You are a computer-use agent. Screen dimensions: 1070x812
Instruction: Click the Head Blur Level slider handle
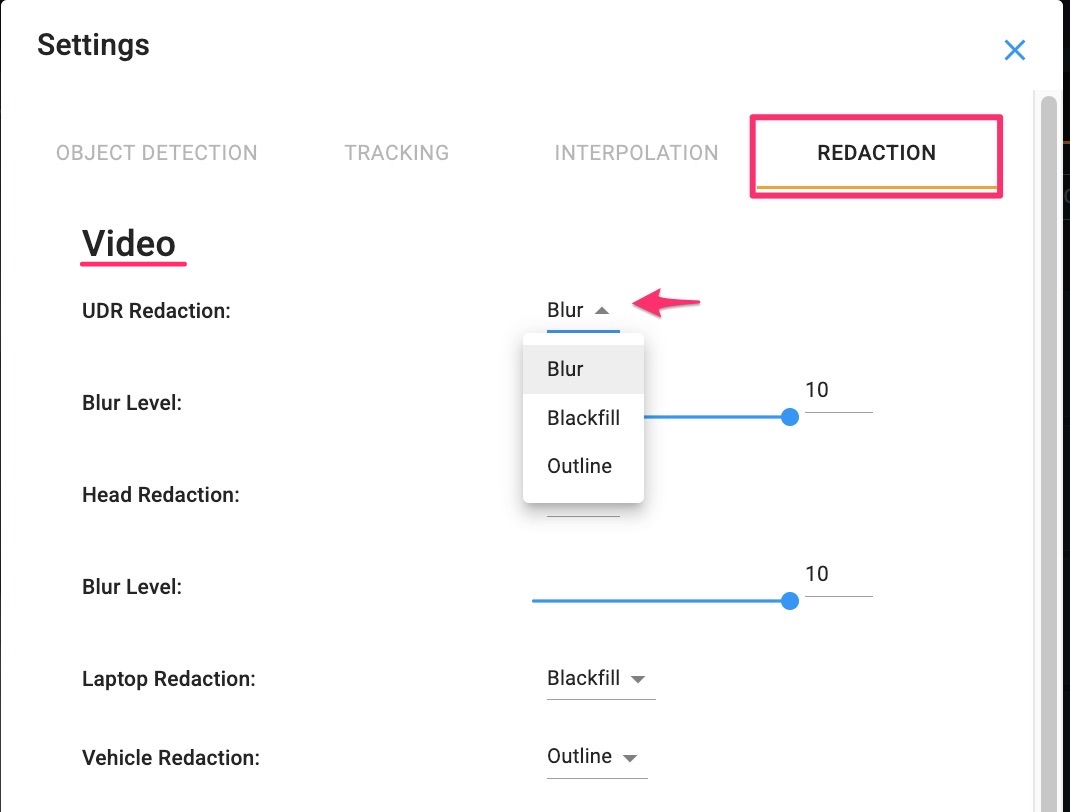click(x=789, y=601)
